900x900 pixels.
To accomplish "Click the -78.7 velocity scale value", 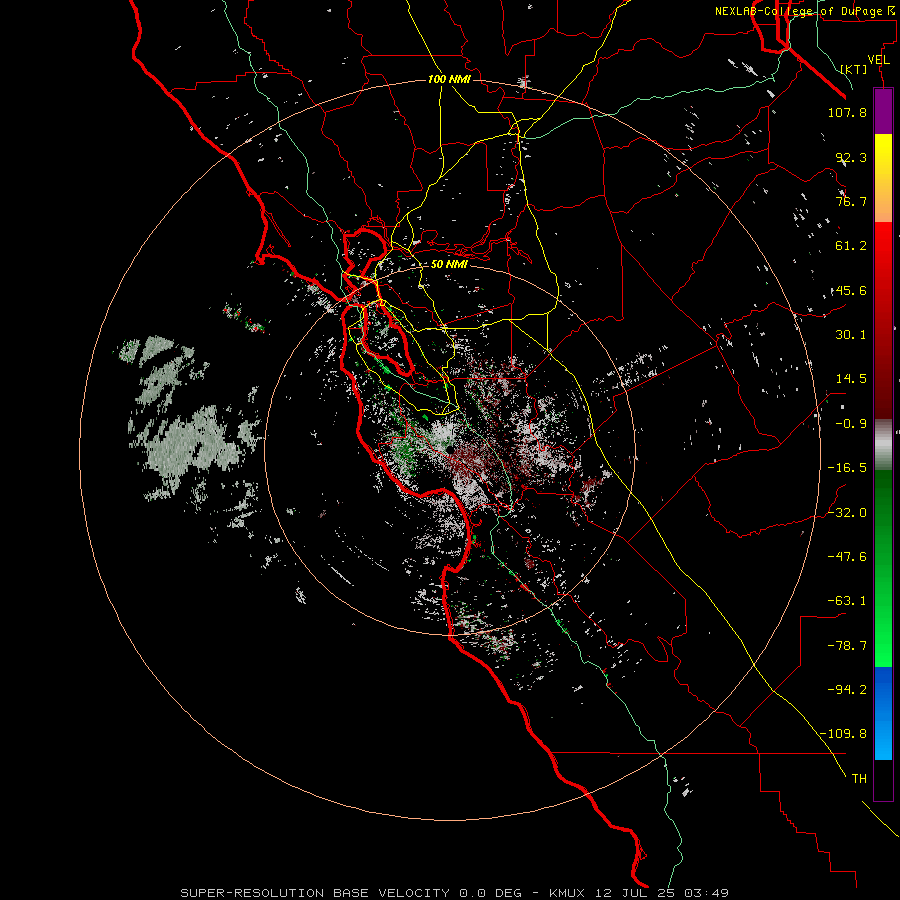I will 847,646.
